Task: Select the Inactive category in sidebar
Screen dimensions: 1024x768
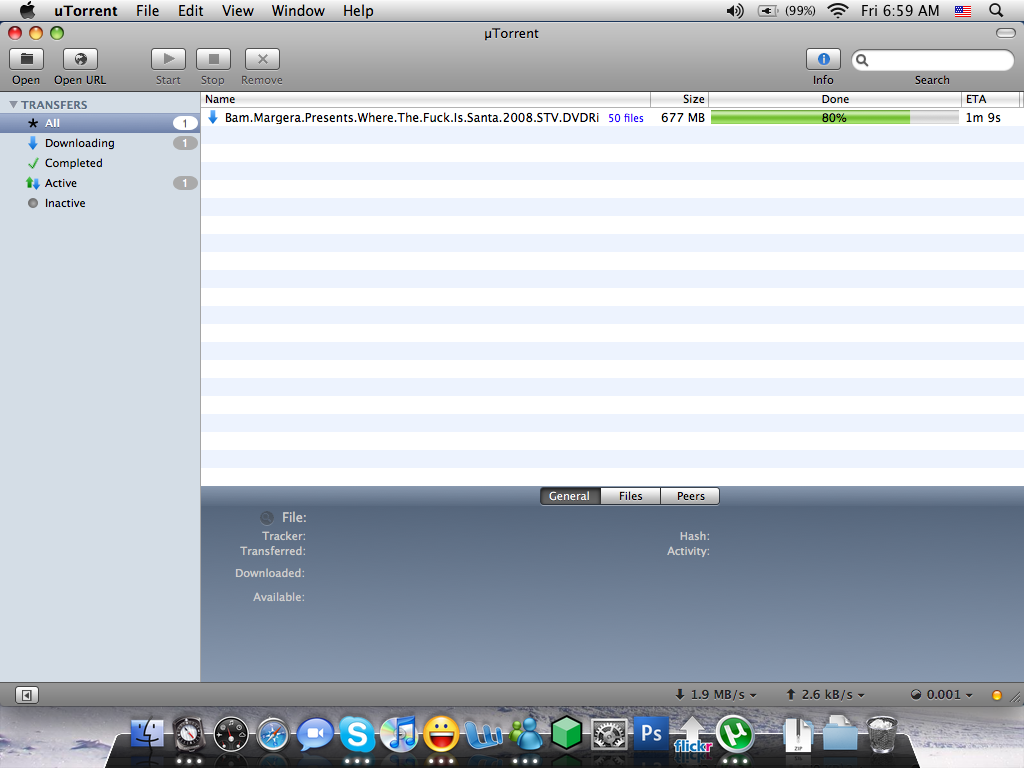Action: click(100, 203)
